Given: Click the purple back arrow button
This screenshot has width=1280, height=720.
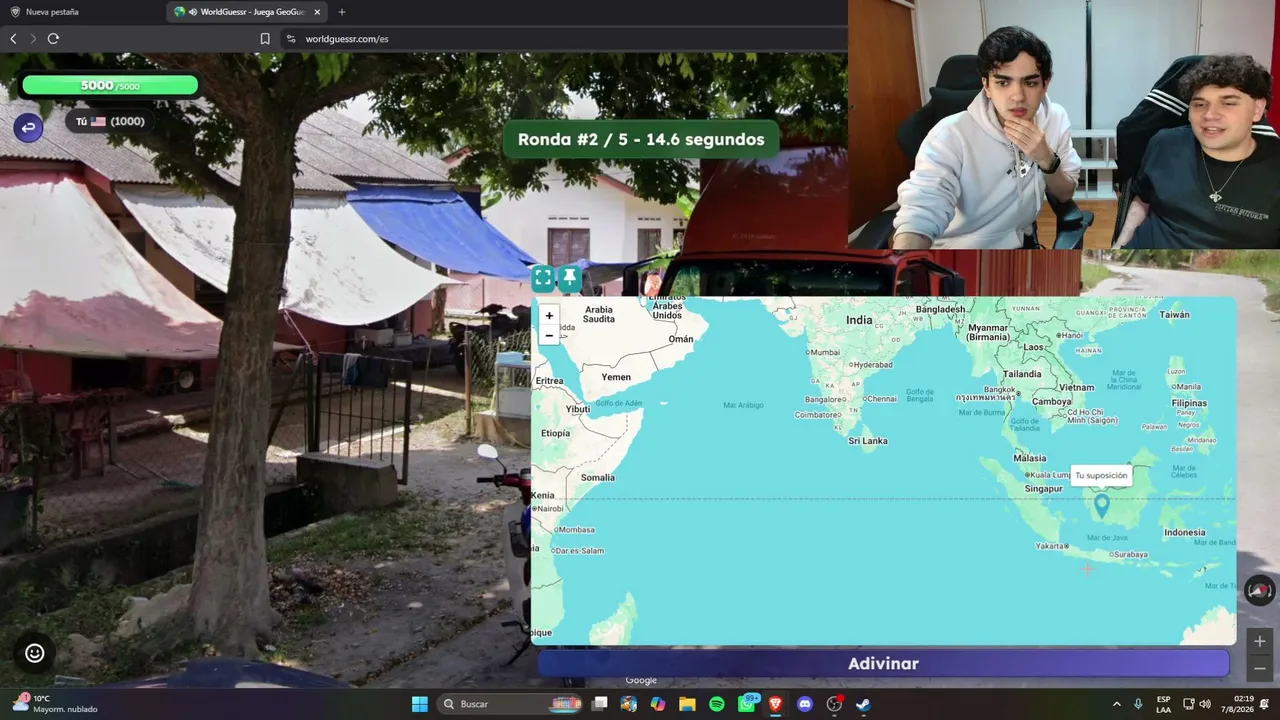Looking at the screenshot, I should [28, 127].
